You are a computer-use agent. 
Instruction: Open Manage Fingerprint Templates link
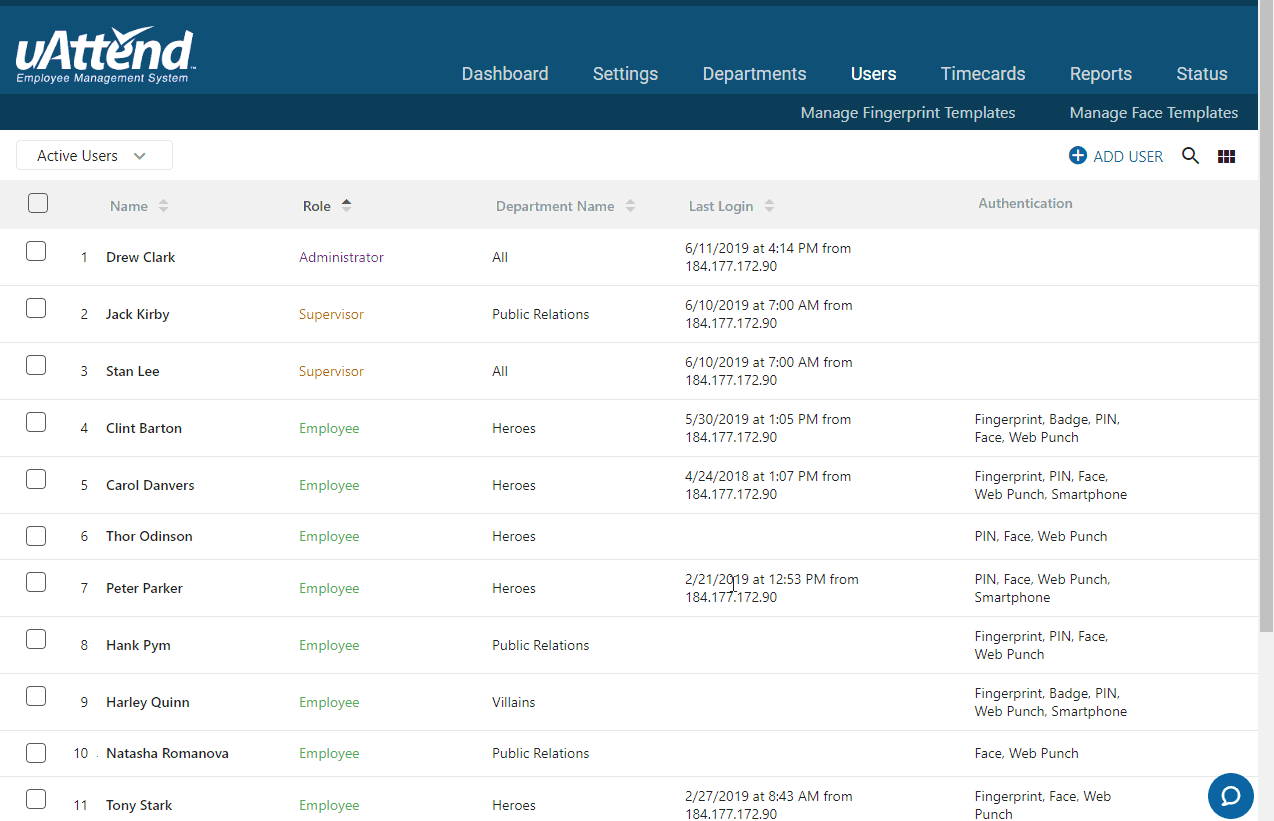click(907, 113)
